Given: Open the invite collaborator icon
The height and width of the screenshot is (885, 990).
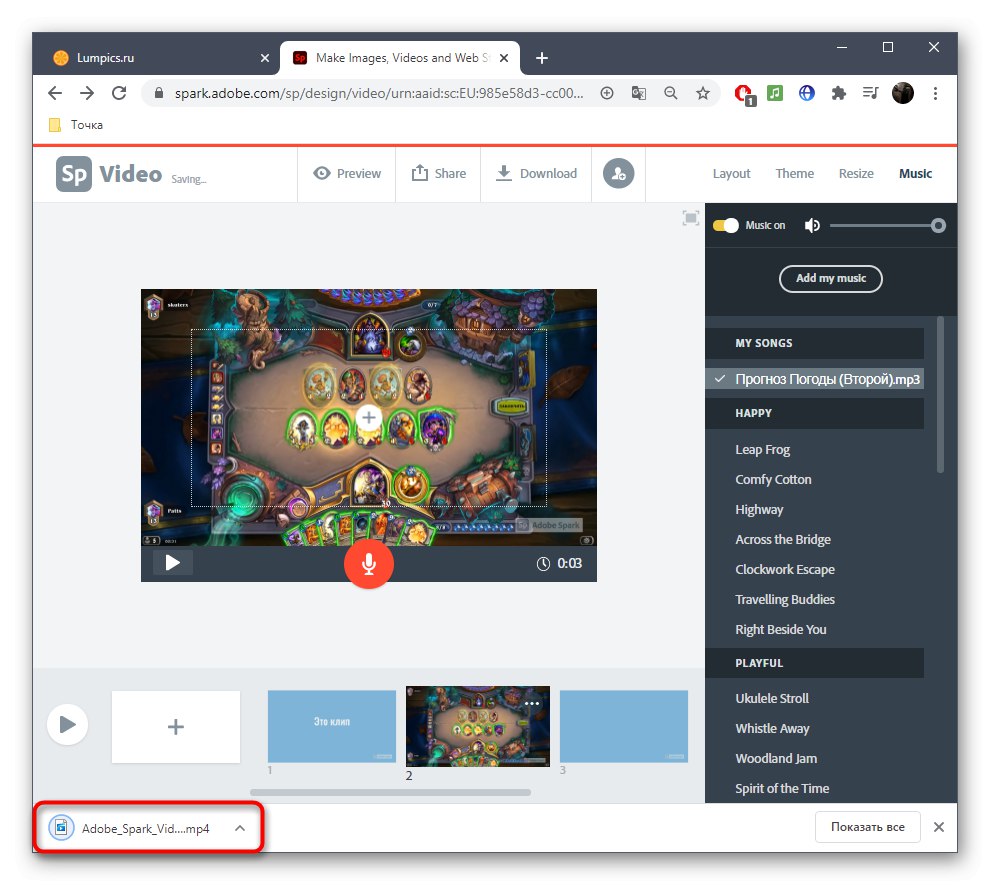Looking at the screenshot, I should click(618, 174).
